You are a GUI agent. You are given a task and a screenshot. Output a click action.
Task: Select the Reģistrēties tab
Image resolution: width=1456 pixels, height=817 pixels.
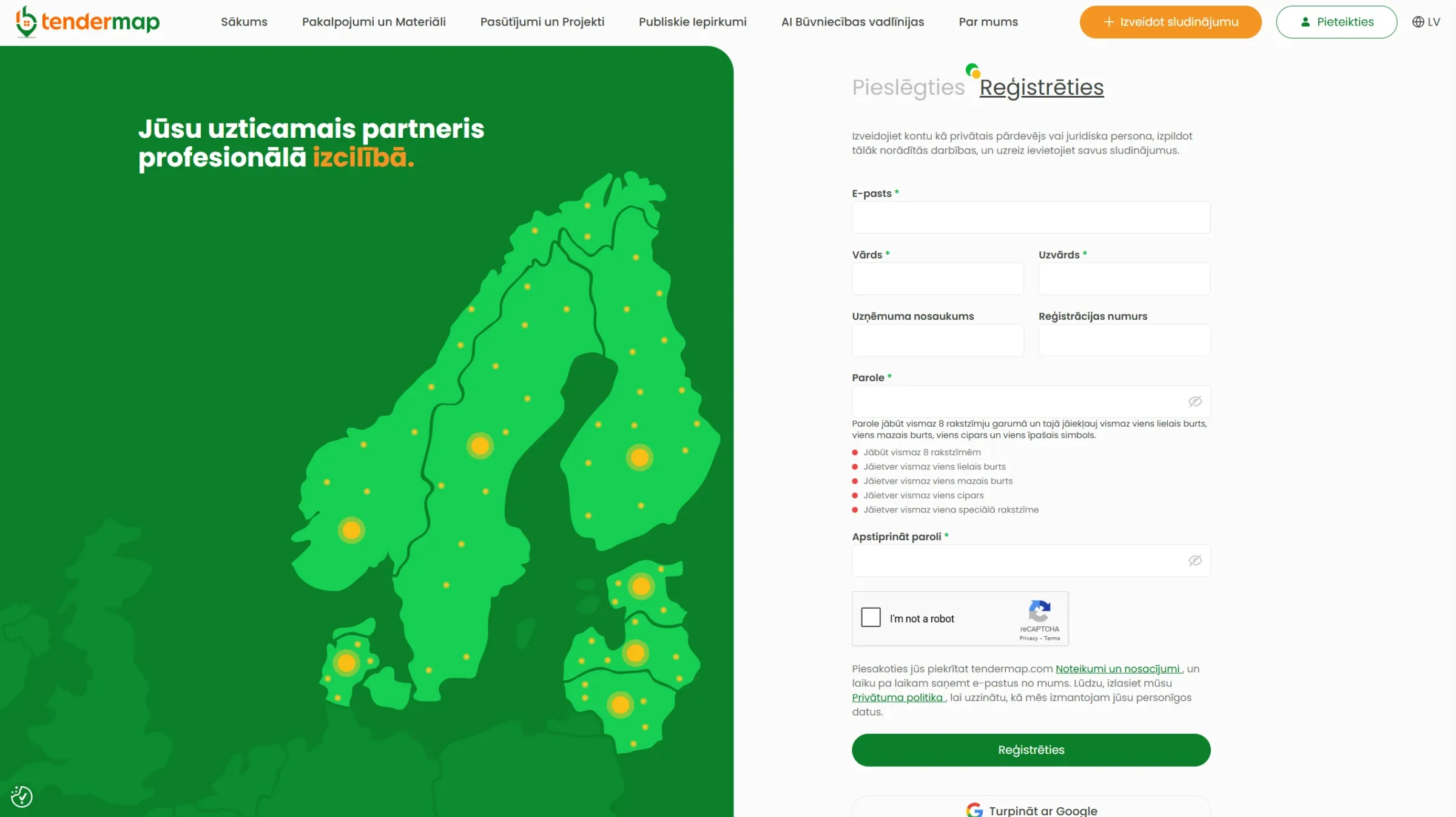click(1042, 87)
